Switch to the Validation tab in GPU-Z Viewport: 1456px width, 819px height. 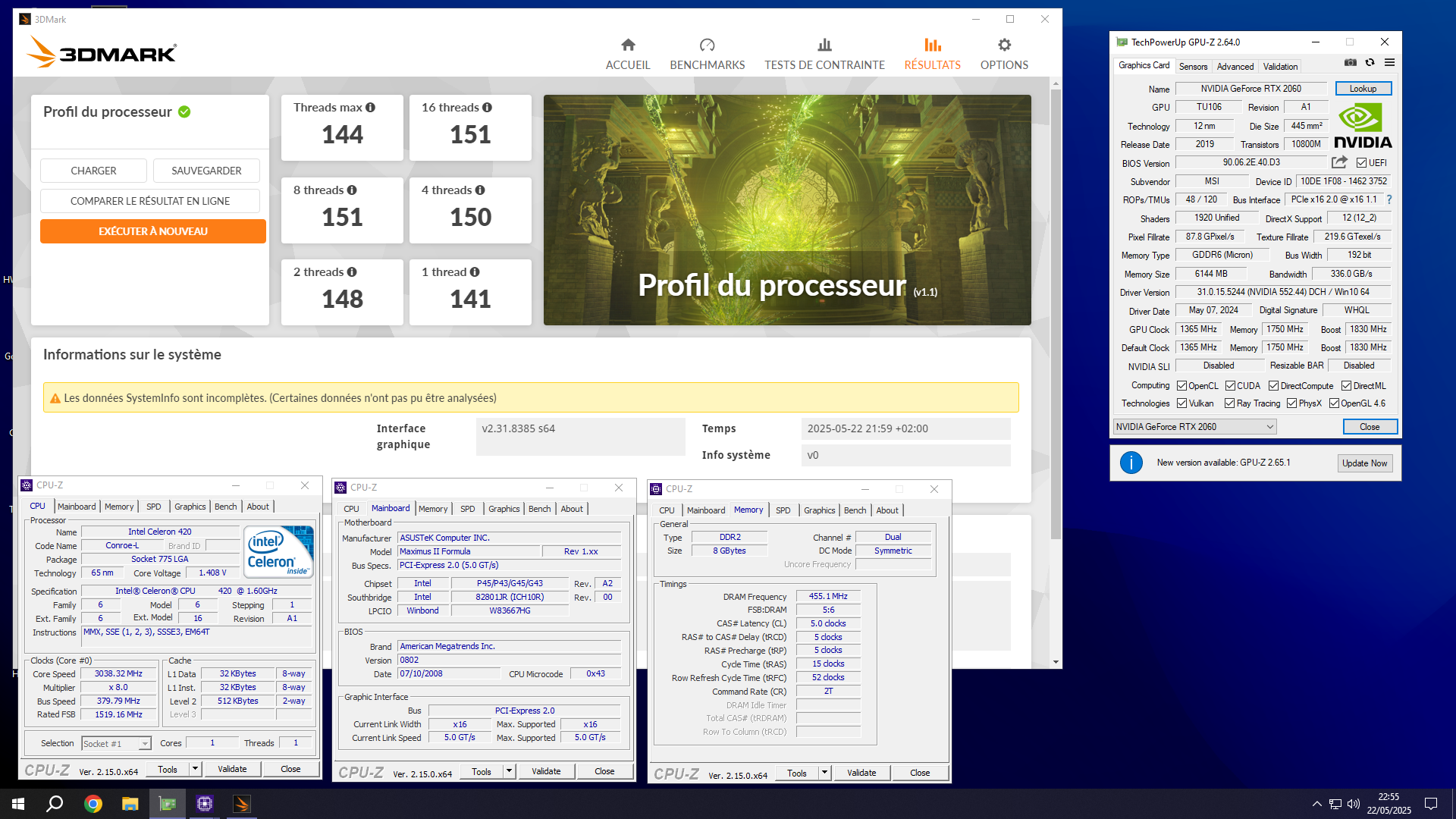coord(1280,67)
